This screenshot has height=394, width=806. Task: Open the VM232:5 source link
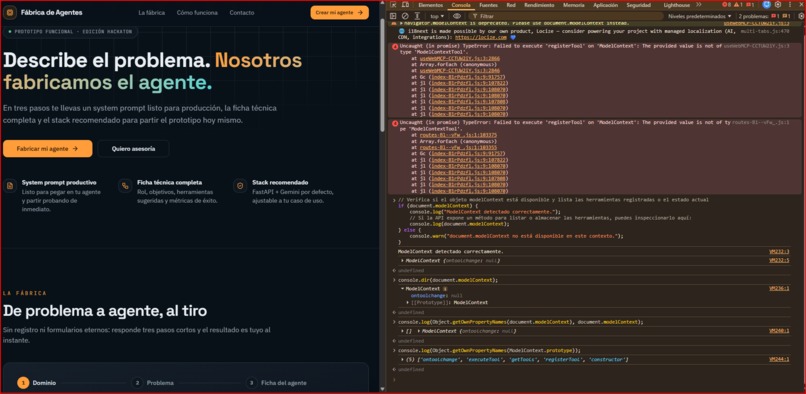point(779,260)
